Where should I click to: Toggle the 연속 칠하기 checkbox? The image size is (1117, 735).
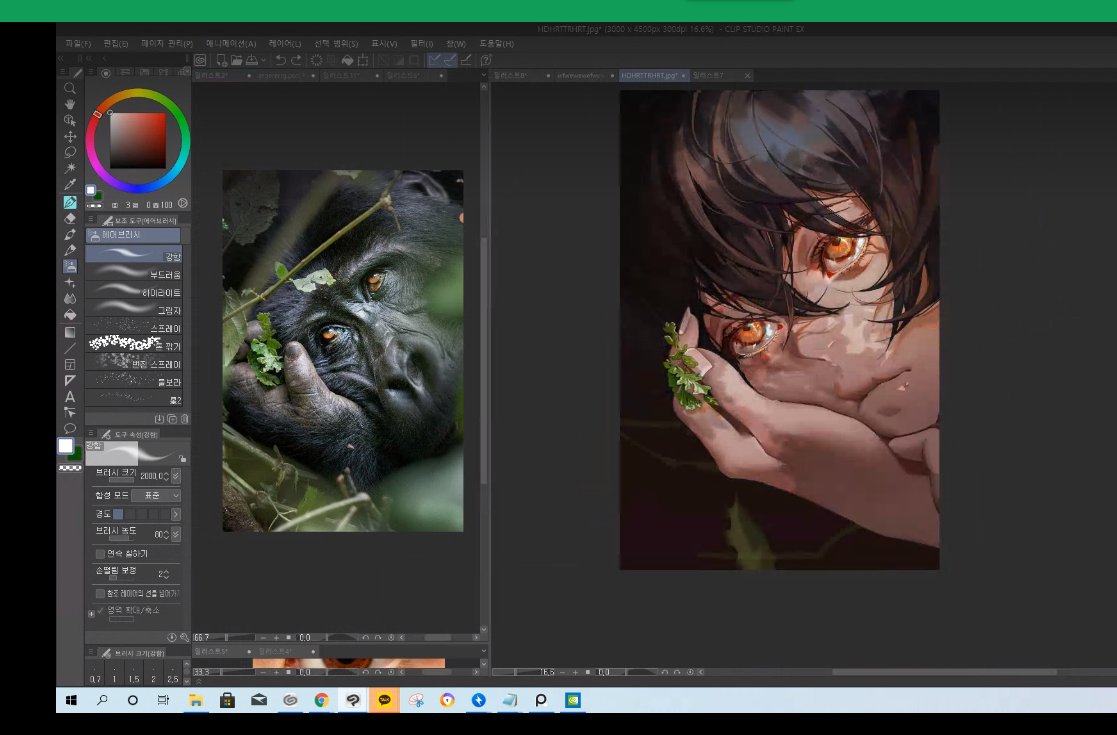[100, 553]
